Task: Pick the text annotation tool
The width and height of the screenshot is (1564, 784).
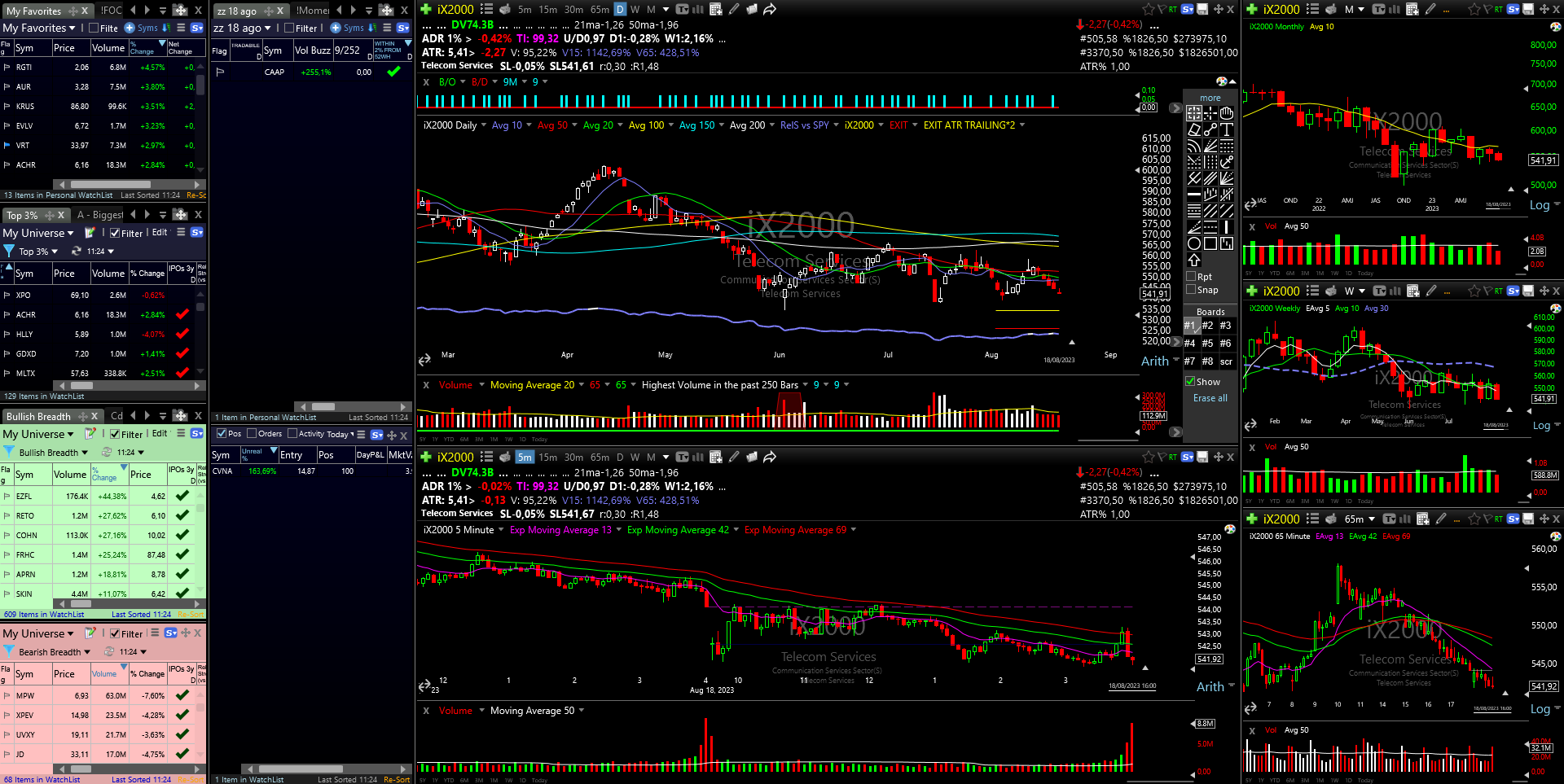Action: tap(1227, 129)
